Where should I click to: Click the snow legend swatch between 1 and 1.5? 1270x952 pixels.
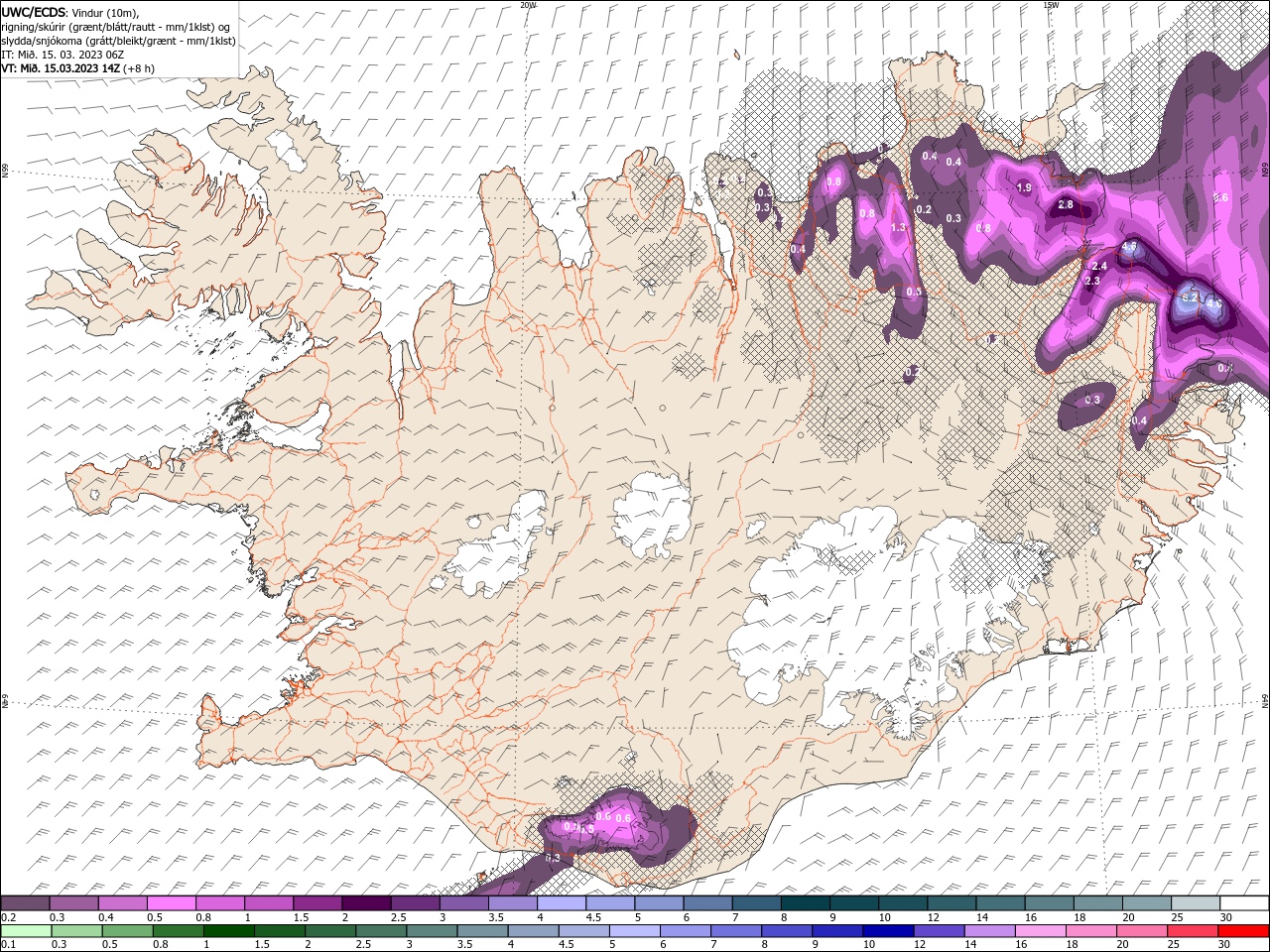(269, 903)
